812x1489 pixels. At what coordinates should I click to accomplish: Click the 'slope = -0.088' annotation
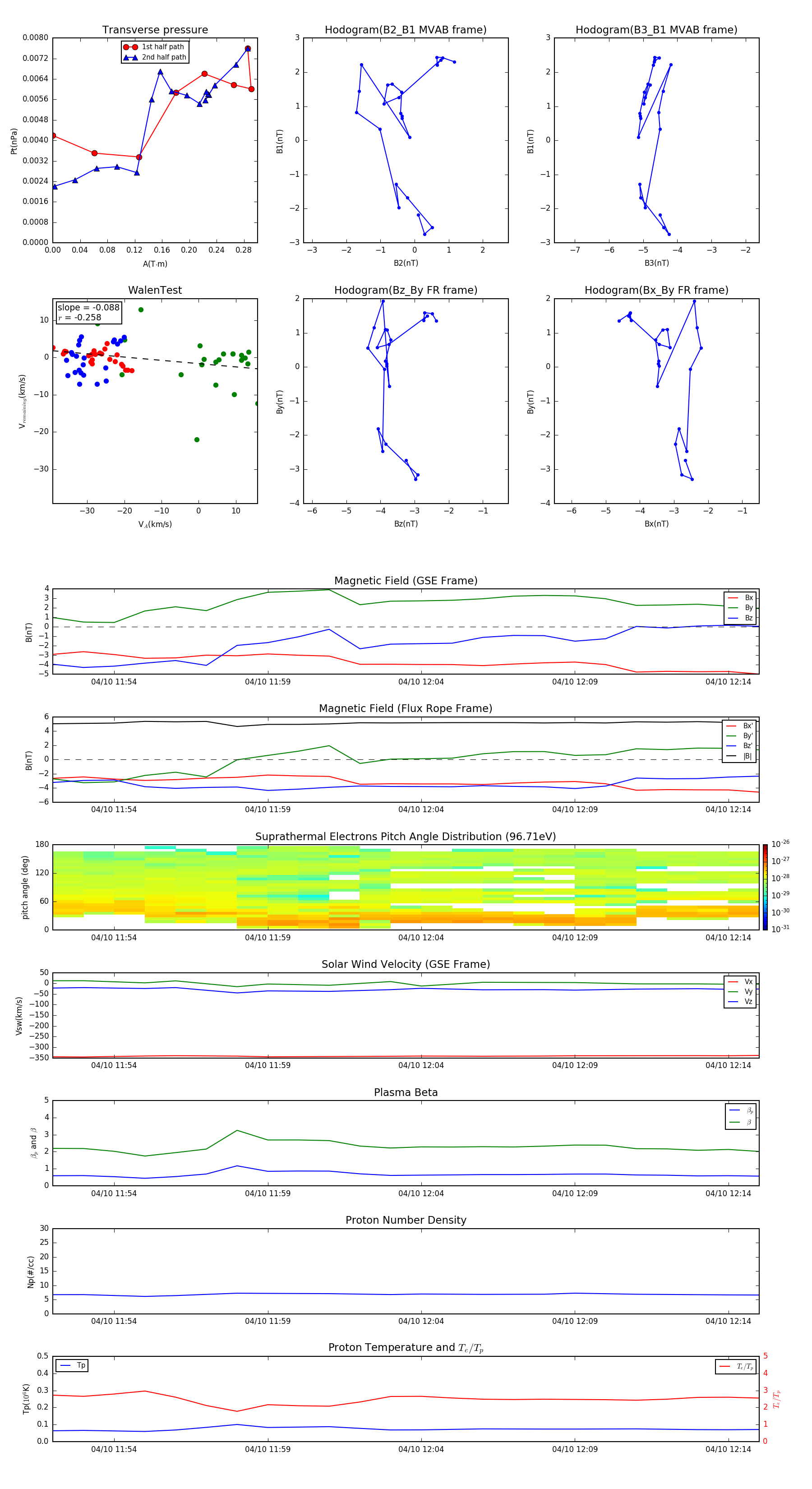88,308
